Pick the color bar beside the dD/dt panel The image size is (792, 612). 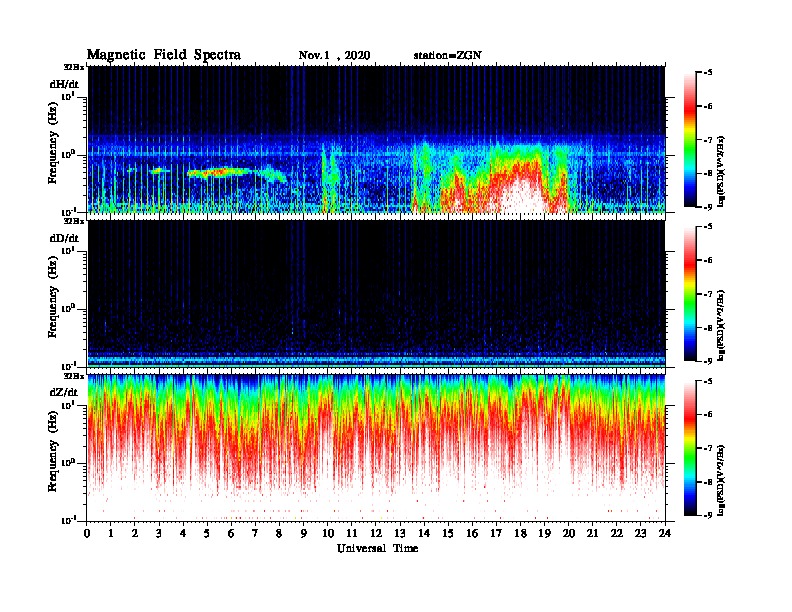click(x=690, y=294)
